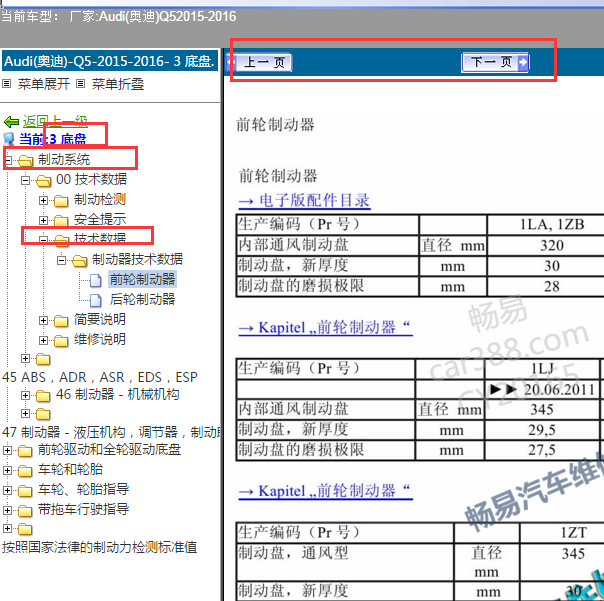The height and width of the screenshot is (601, 604).
Task: Expand the 车轮和轮胎 node
Action: pyautogui.click(x=7, y=470)
